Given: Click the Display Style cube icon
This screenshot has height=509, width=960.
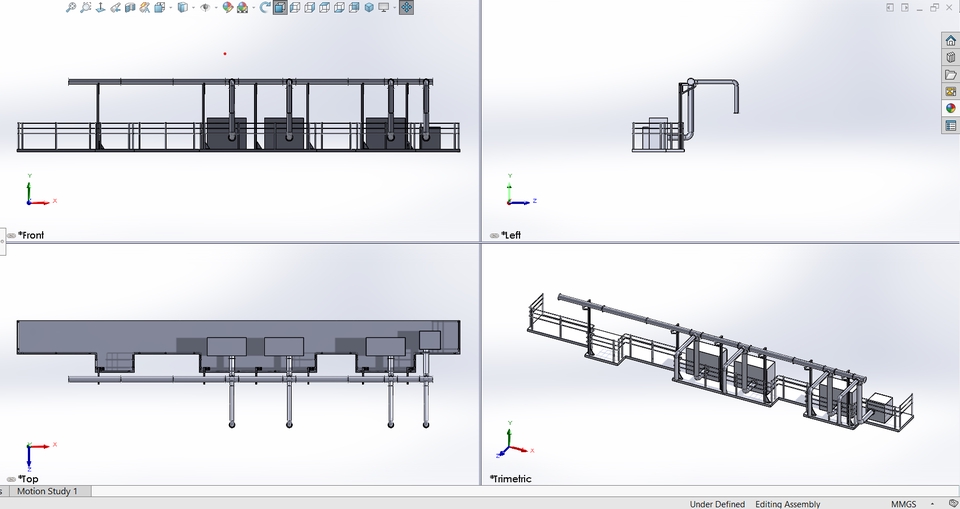Looking at the screenshot, I should tap(182, 7).
